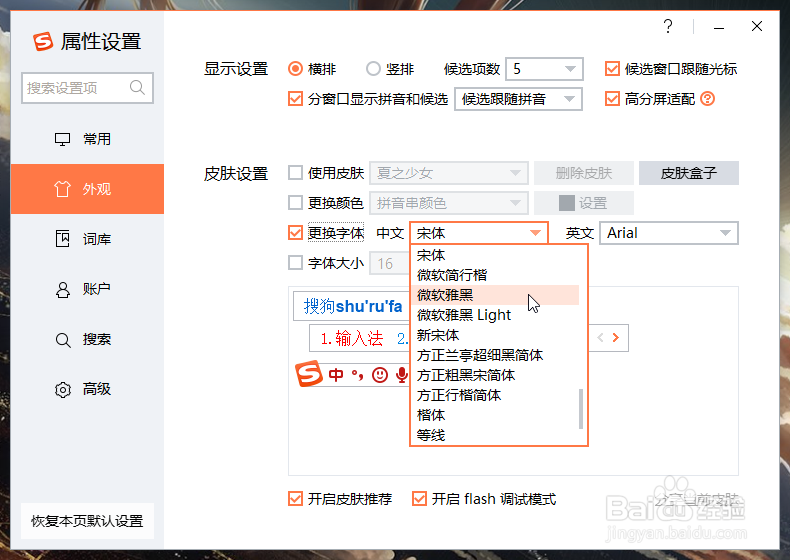Click the grey color swatch beside 设置
The width and height of the screenshot is (790, 560).
[567, 203]
